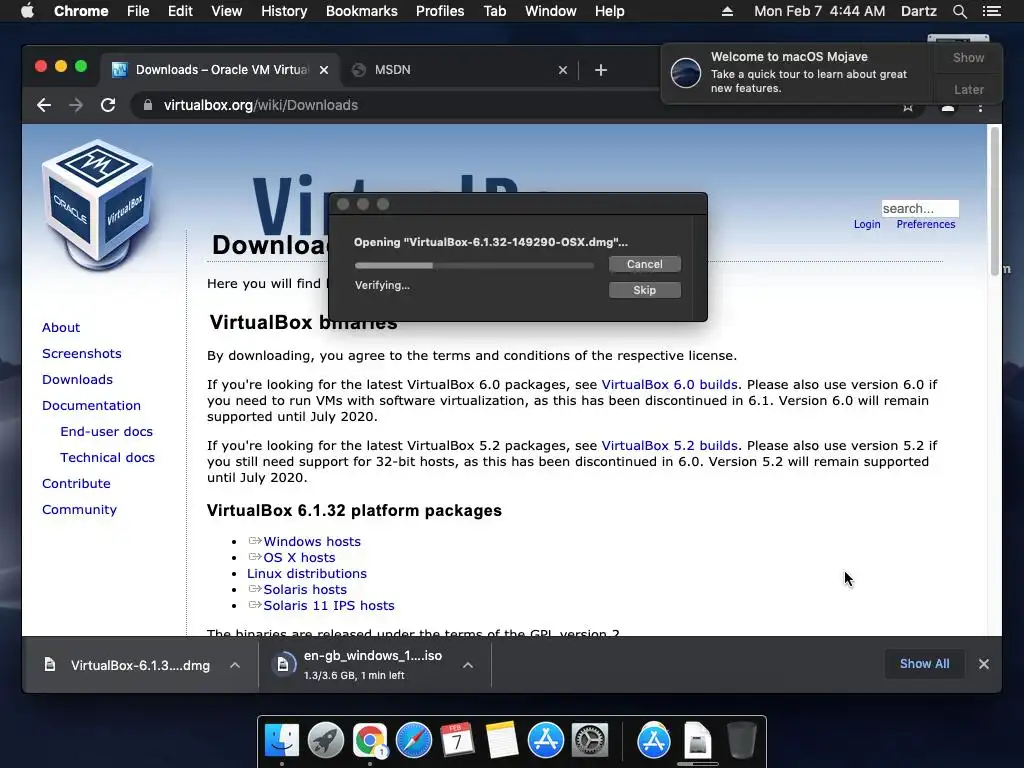The width and height of the screenshot is (1024, 768).
Task: Open the Windows hosts link
Action: pos(312,541)
